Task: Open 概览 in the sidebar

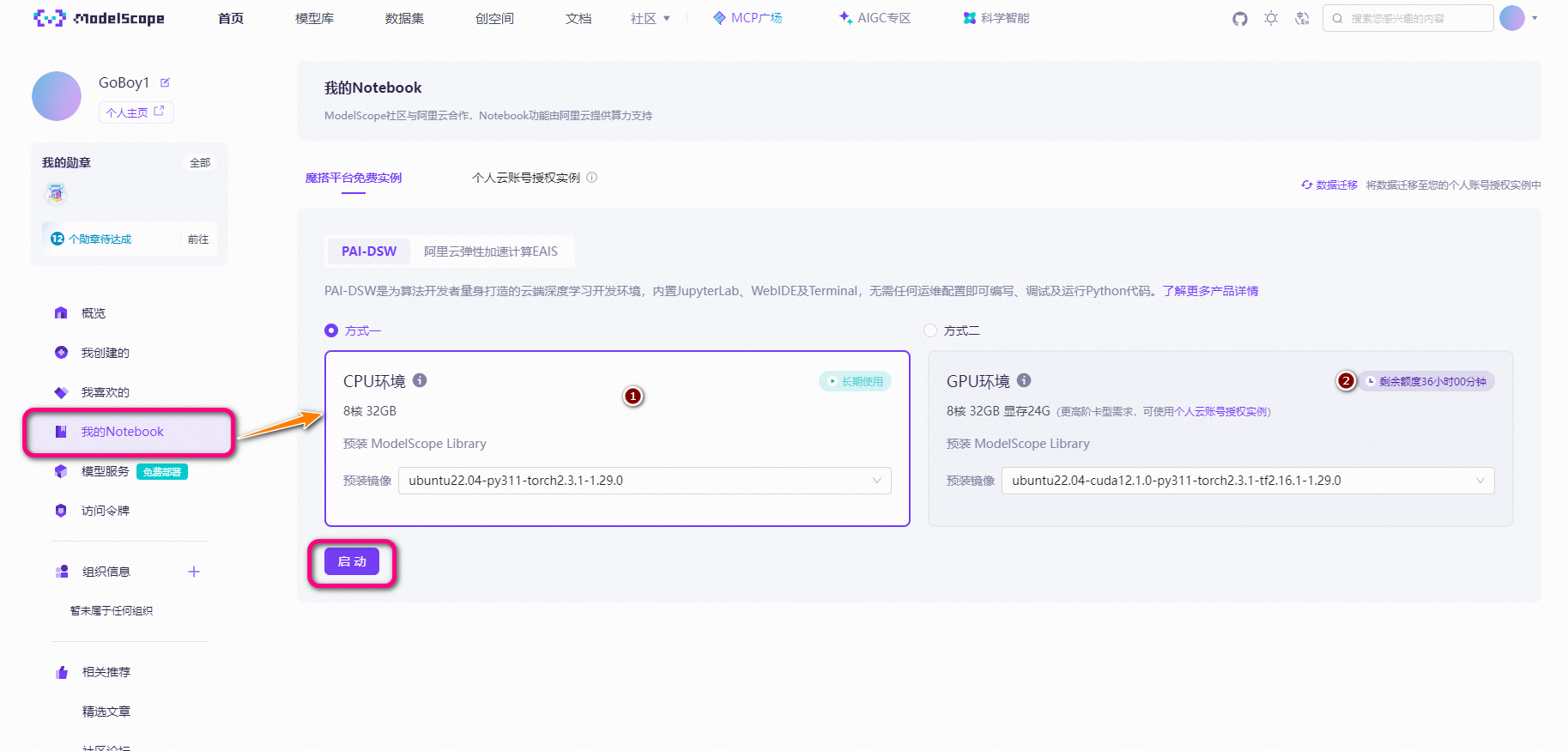Action: 94,313
